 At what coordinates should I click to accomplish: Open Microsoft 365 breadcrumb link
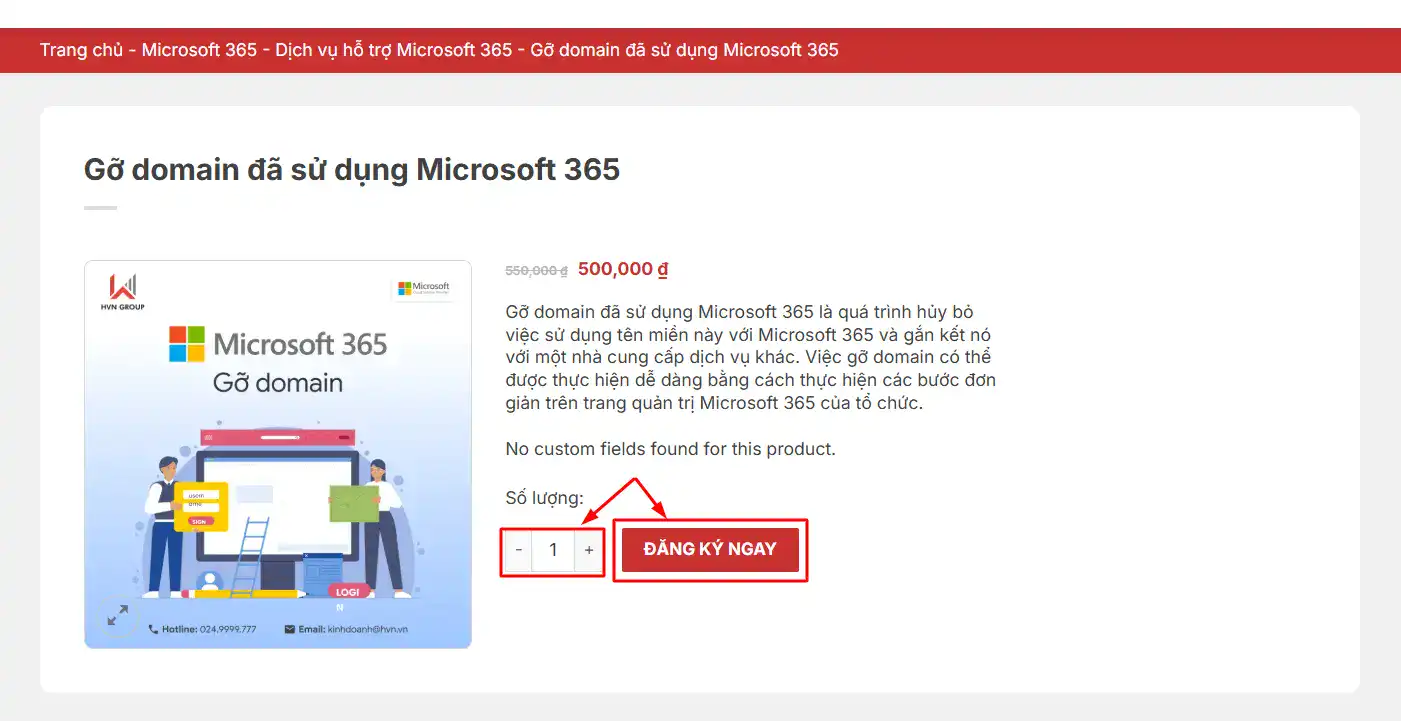click(199, 50)
